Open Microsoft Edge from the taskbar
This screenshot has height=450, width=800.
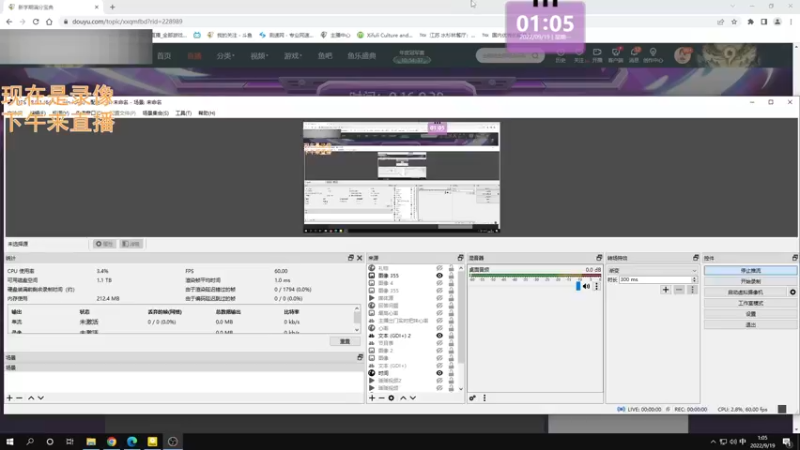tap(132, 441)
